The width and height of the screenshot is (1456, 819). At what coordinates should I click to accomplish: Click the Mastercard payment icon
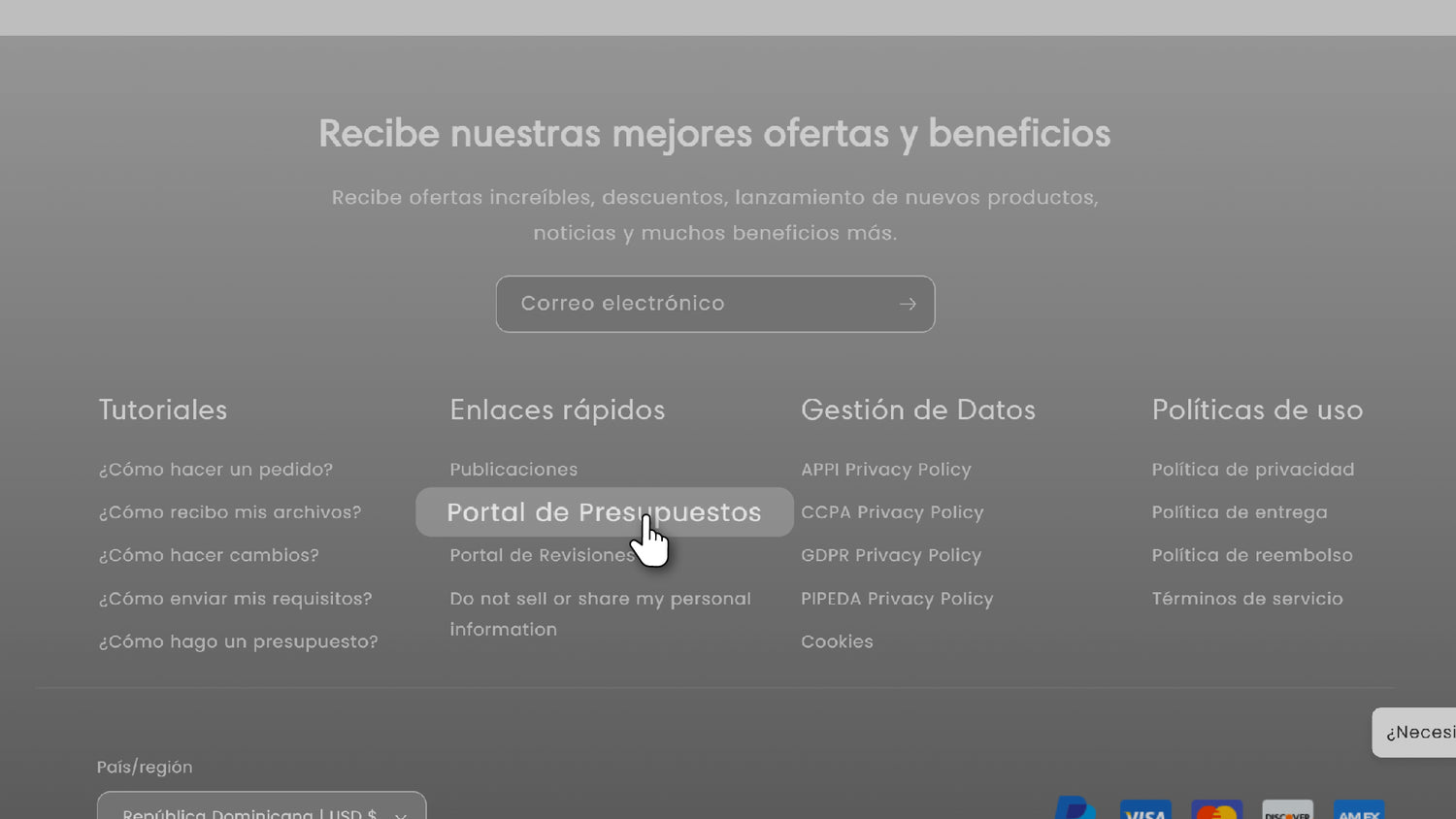coord(1216,810)
